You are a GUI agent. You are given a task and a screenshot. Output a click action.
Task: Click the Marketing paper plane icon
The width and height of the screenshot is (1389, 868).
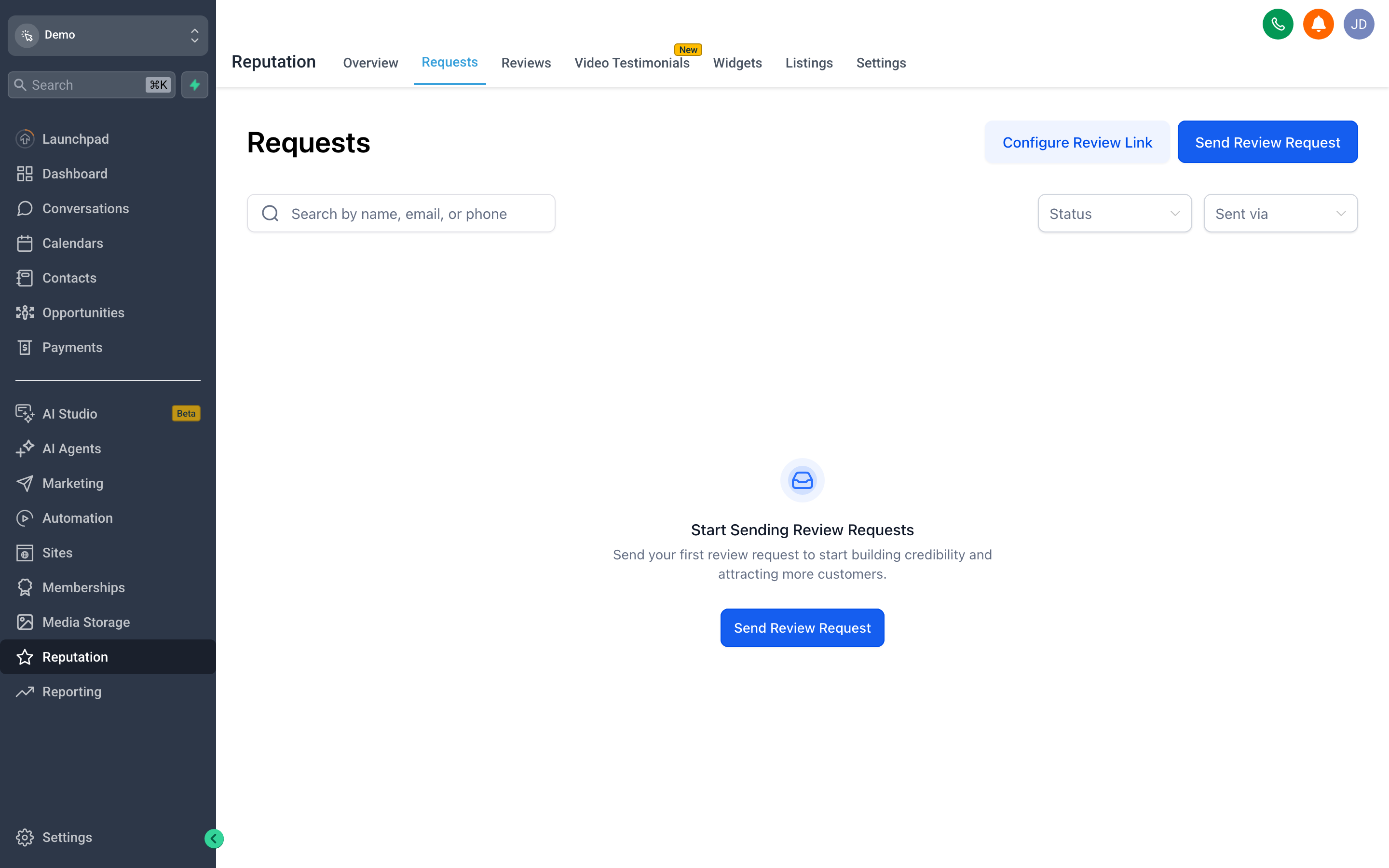tap(25, 483)
